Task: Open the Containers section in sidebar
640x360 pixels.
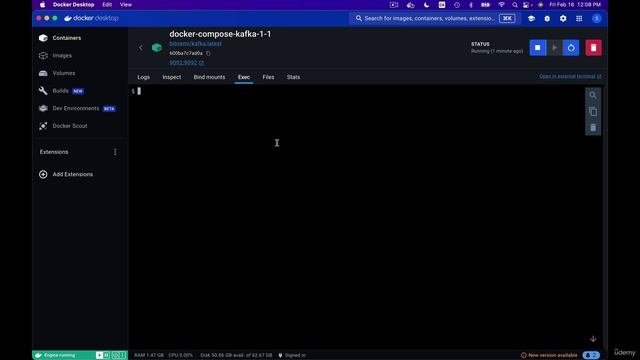Action: pyautogui.click(x=67, y=38)
